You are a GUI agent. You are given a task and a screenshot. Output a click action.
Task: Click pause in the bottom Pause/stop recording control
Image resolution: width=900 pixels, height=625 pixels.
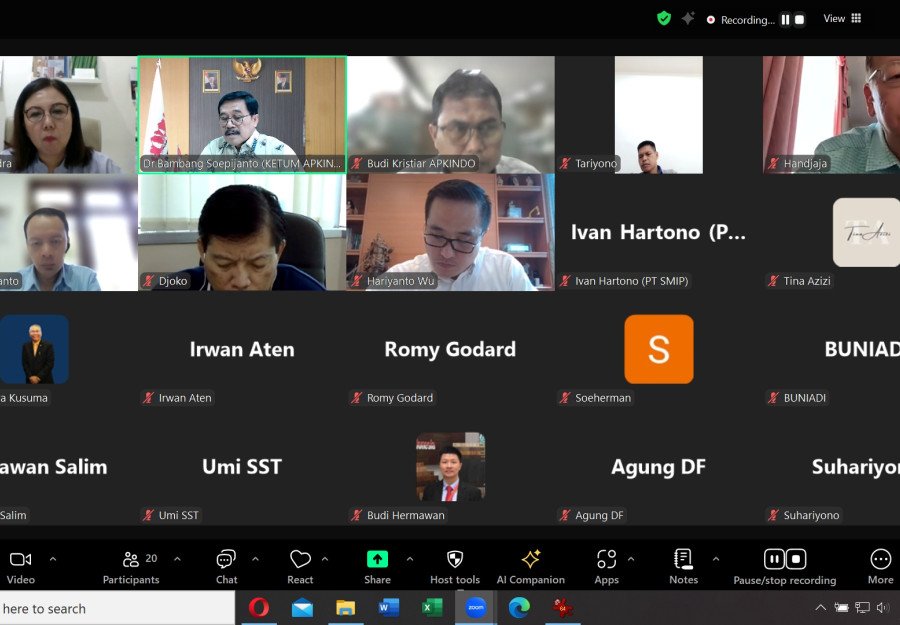774,558
